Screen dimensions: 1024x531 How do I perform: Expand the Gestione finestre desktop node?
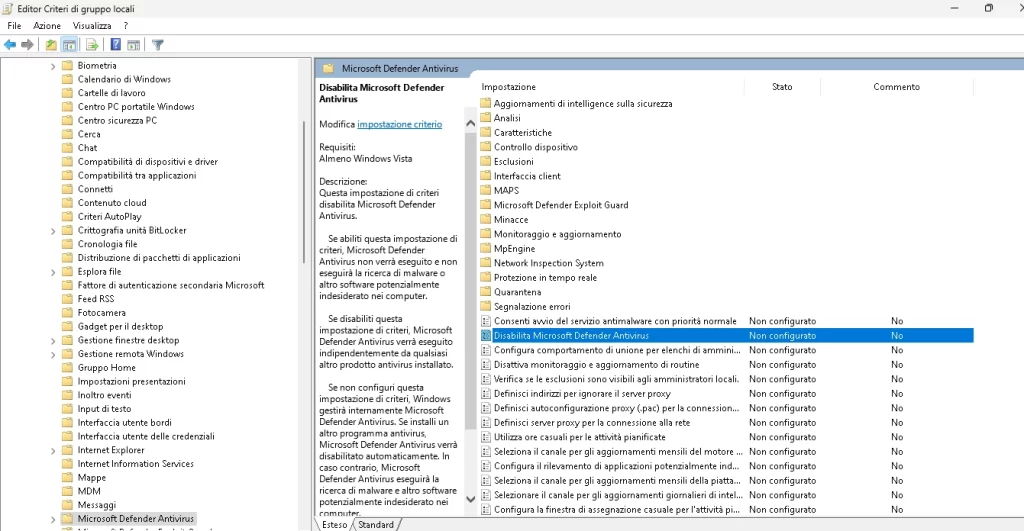pyautogui.click(x=53, y=340)
